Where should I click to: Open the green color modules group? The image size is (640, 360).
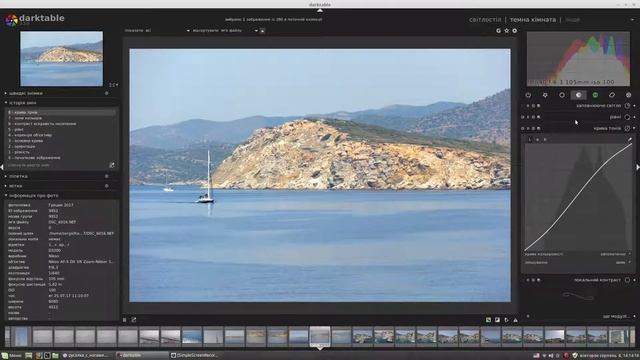[x=595, y=95]
